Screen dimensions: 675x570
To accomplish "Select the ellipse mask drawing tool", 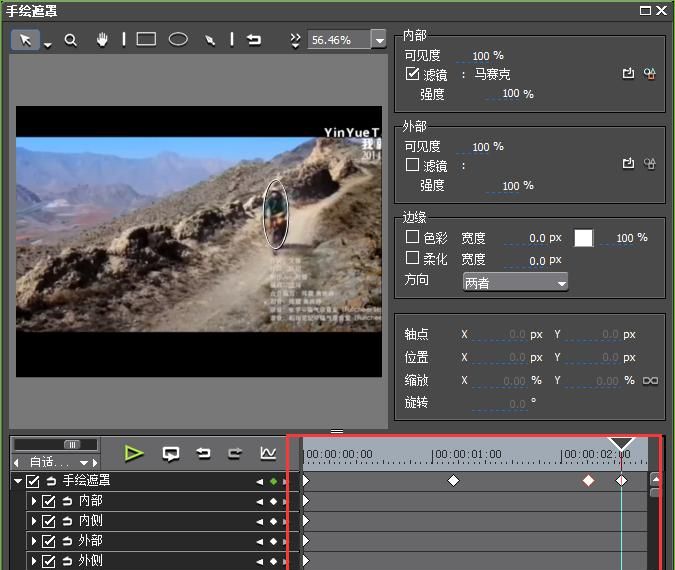I will [178, 40].
